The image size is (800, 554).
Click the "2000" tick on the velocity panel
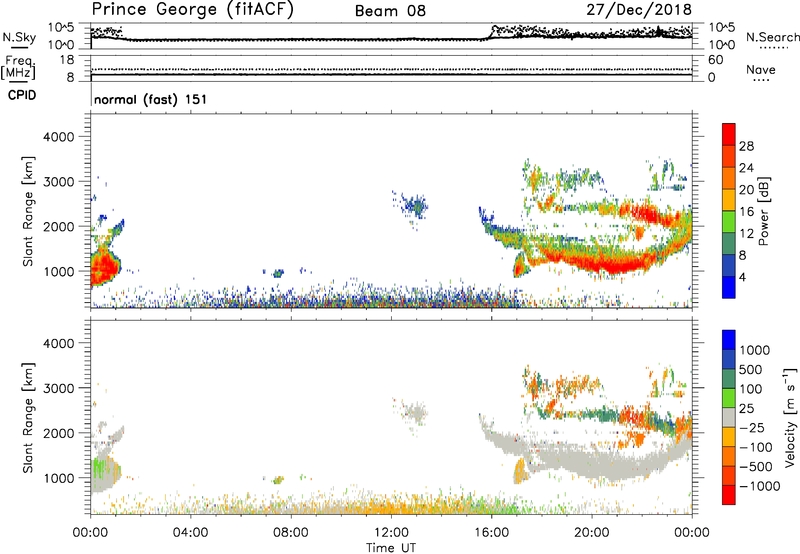(58, 433)
